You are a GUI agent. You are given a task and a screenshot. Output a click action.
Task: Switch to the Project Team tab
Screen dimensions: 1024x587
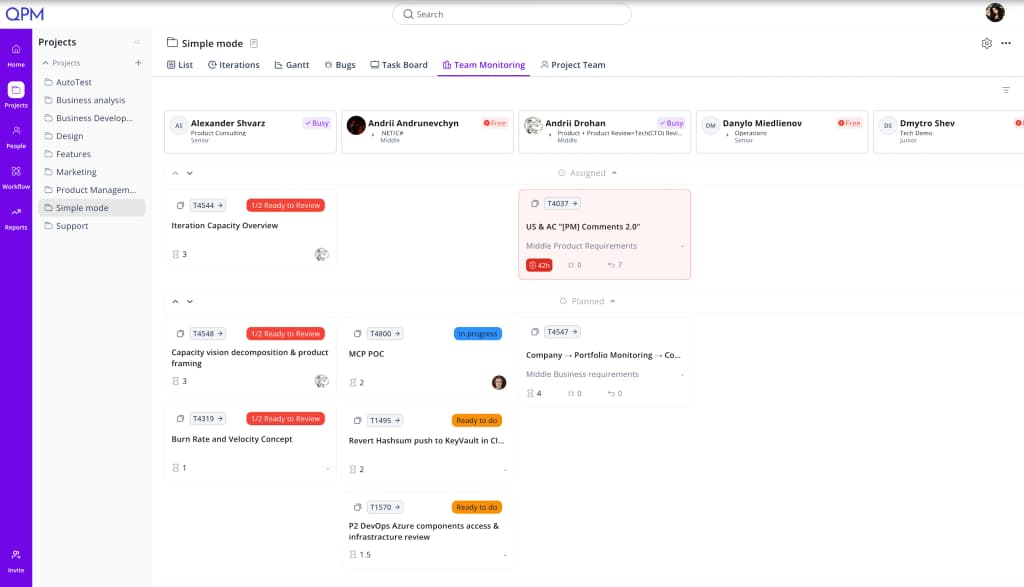573,65
